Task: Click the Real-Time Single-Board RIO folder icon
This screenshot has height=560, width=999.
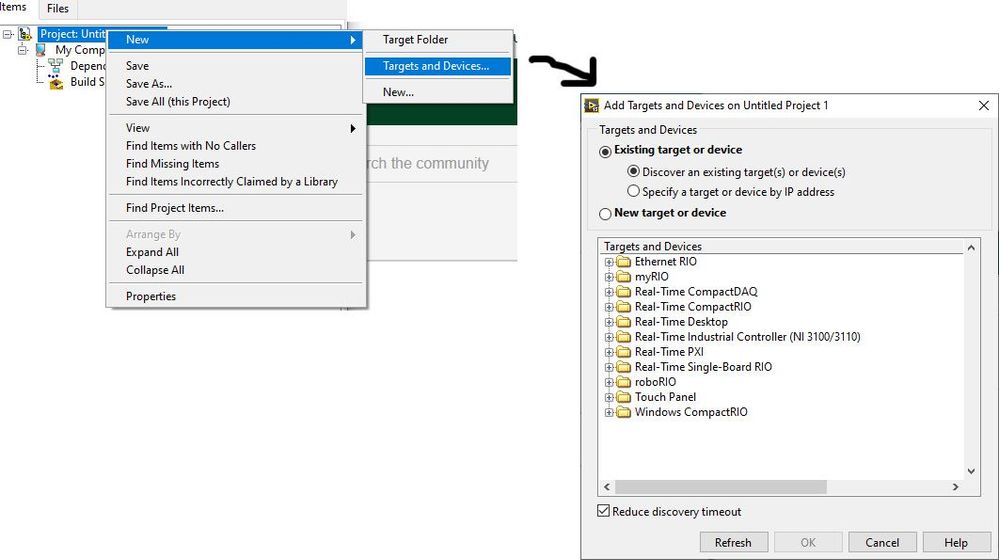Action: [x=624, y=367]
